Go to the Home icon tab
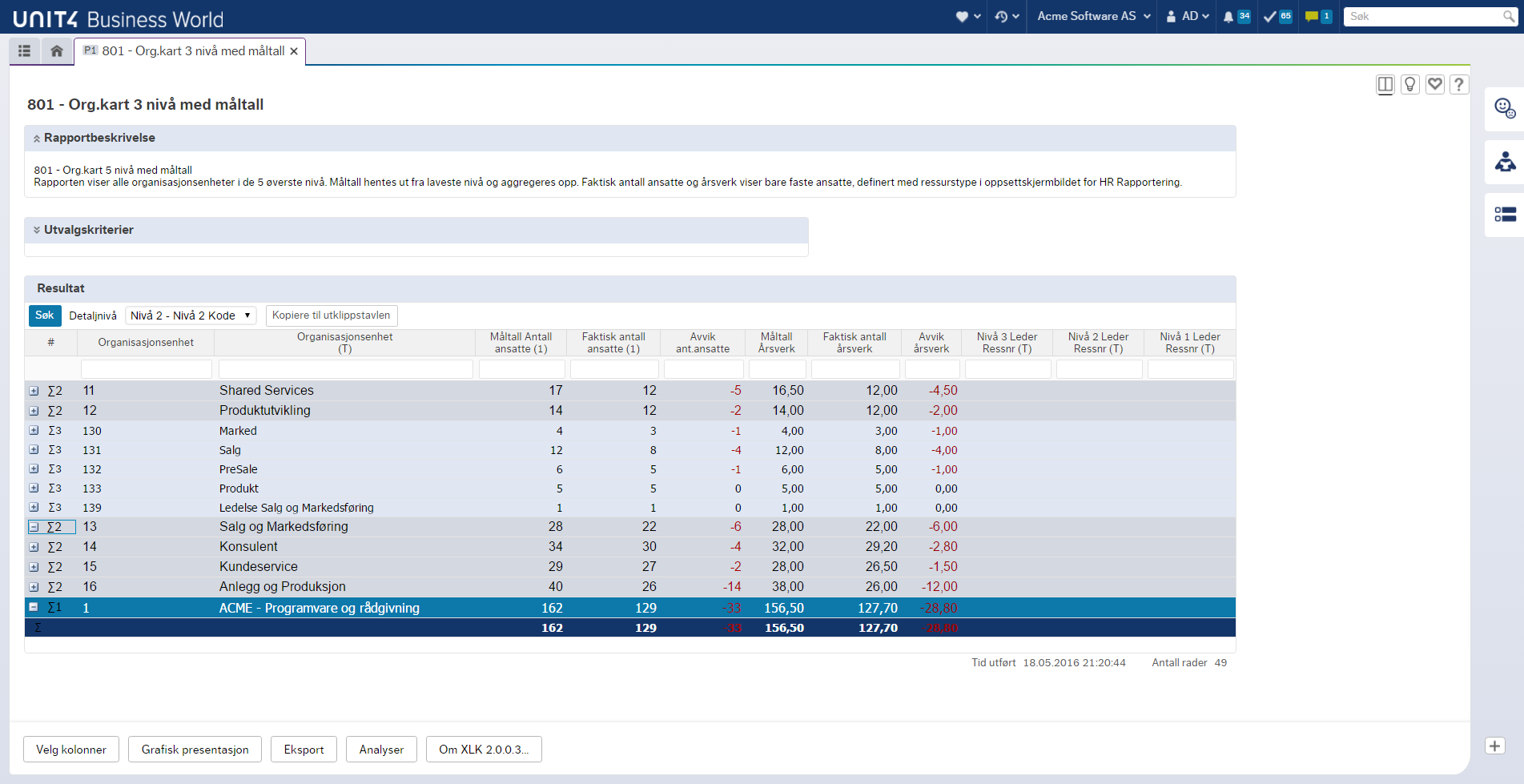Image resolution: width=1524 pixels, height=784 pixels. pos(57,50)
